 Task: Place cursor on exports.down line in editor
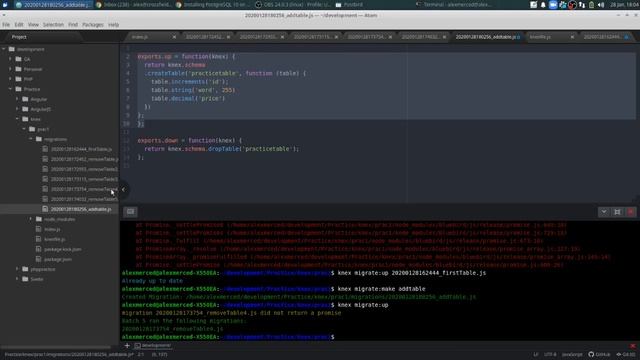[190, 140]
